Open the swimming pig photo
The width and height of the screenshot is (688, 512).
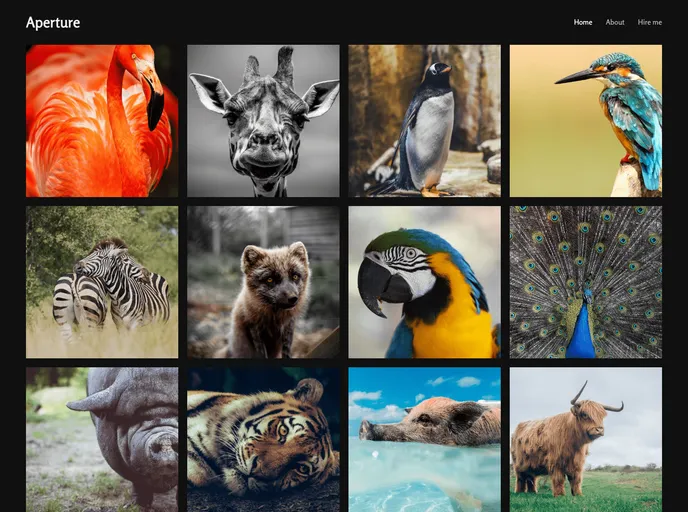(424, 439)
